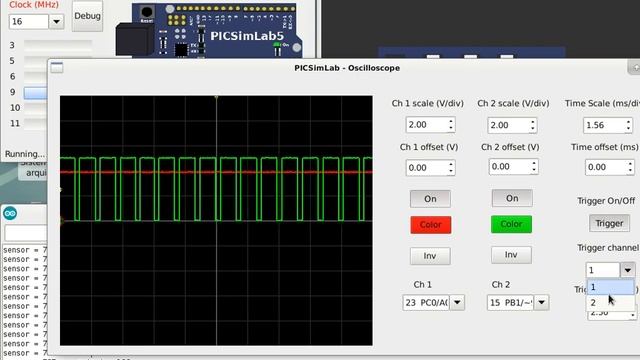
Task: Click the Ch 2 offset field
Action: click(509, 167)
